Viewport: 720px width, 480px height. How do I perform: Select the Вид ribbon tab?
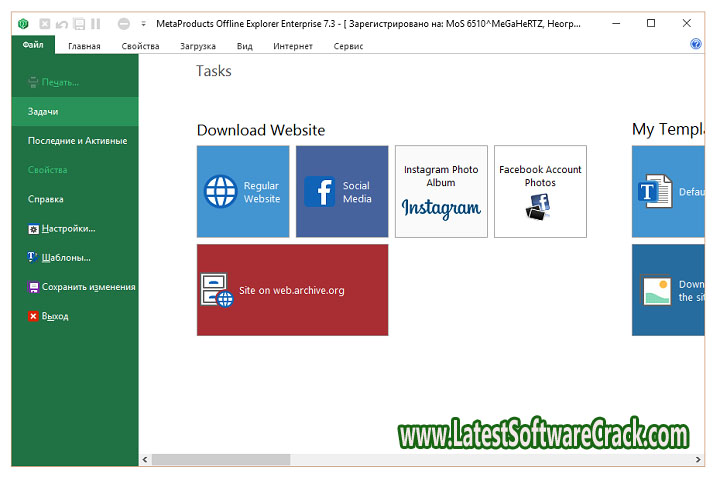(244, 46)
